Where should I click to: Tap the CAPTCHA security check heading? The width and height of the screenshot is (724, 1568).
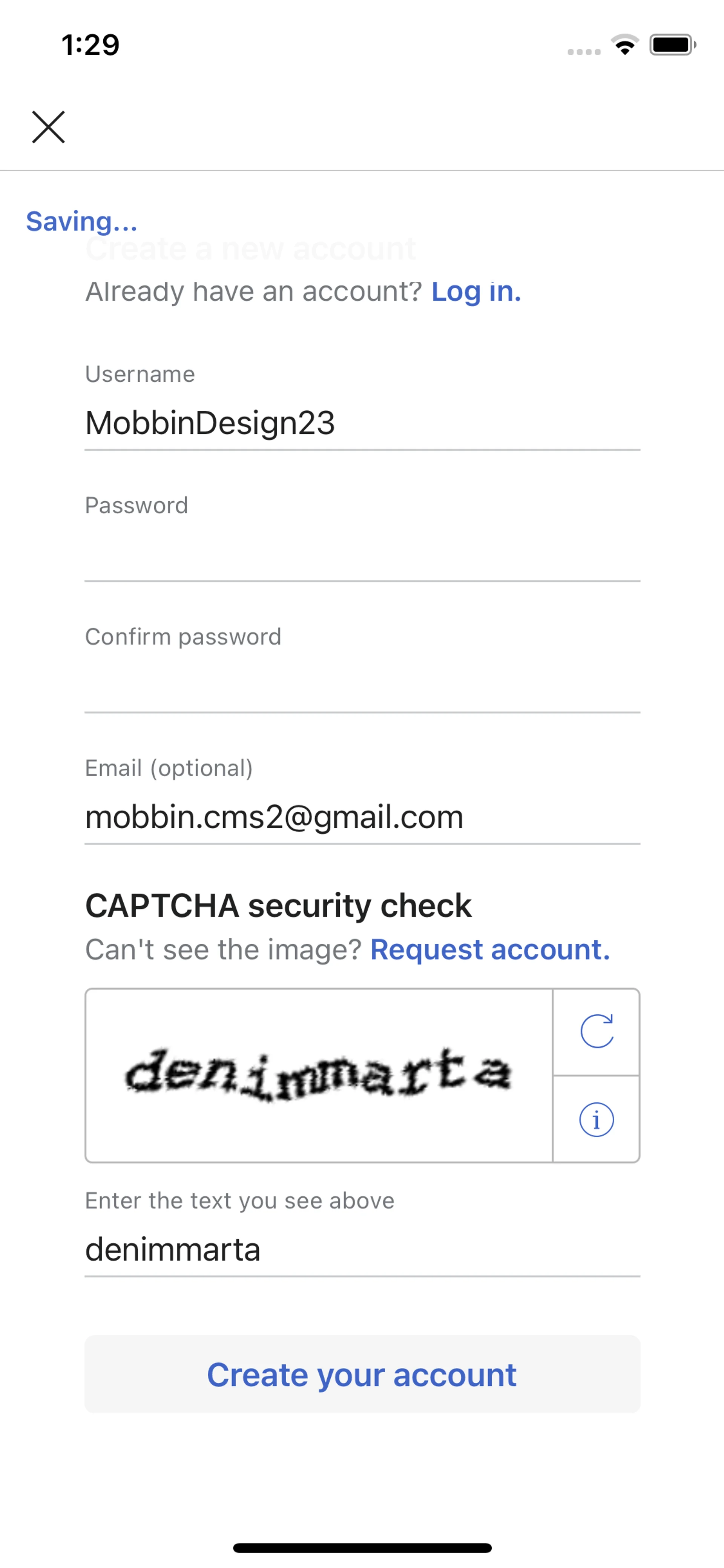[x=278, y=906]
